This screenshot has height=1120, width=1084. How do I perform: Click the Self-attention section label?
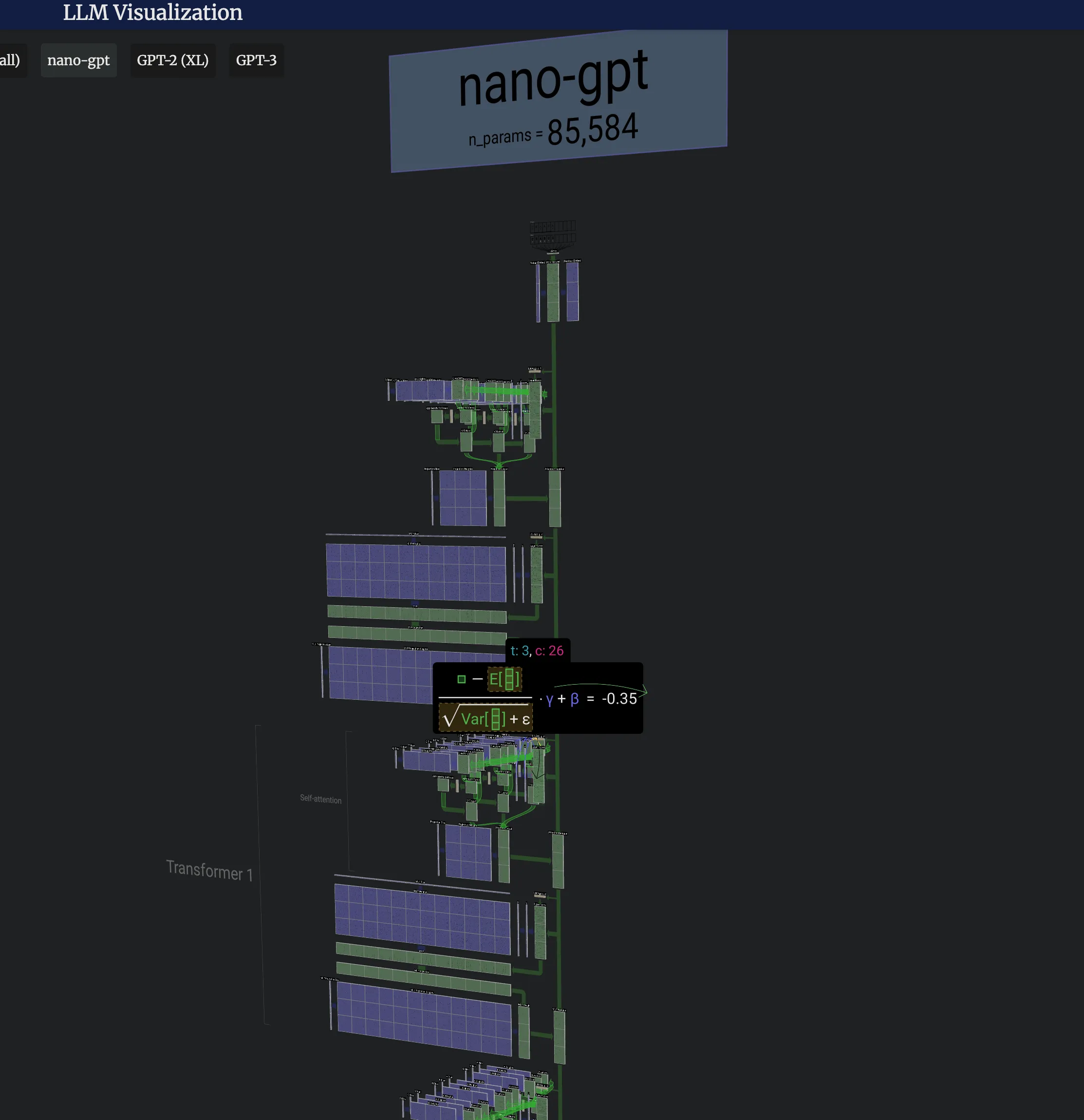click(x=320, y=799)
